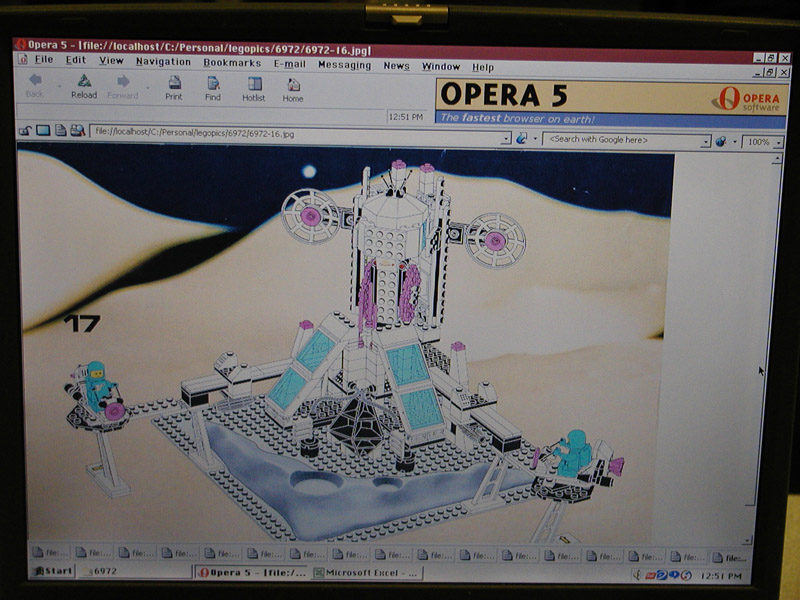This screenshot has width=800, height=600.
Task: Toggle the padlock security icon
Action: tap(25, 131)
